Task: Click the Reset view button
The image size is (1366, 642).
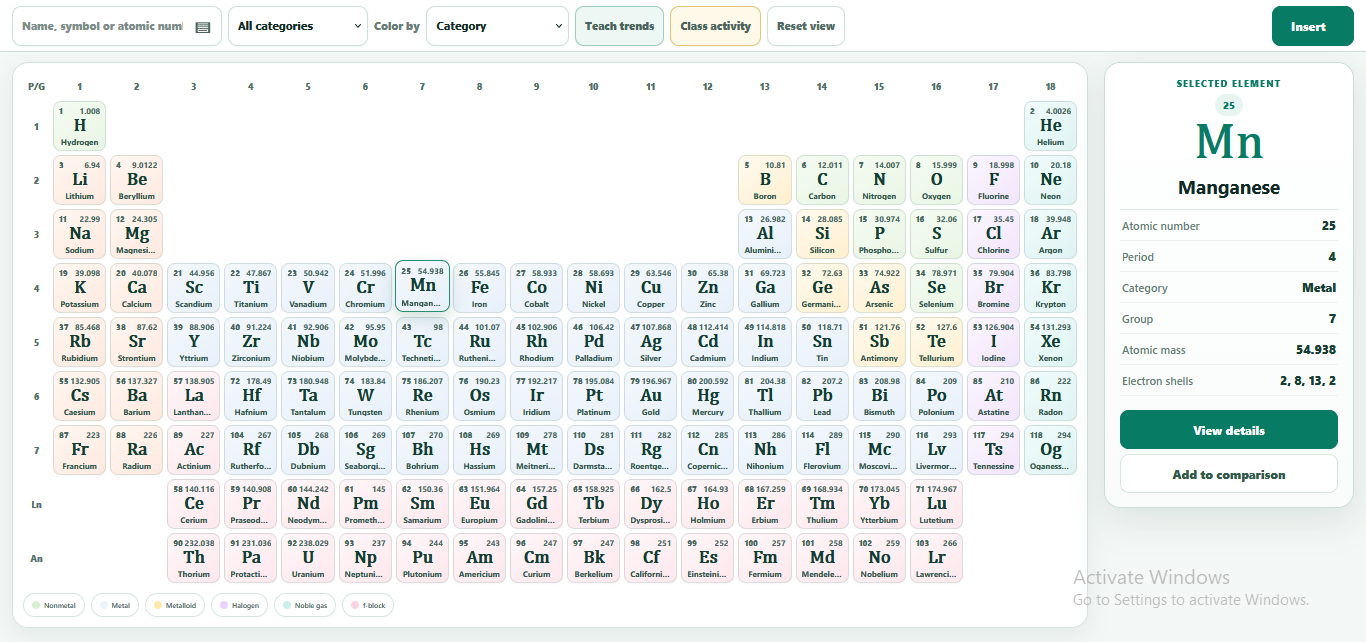Action: (806, 26)
